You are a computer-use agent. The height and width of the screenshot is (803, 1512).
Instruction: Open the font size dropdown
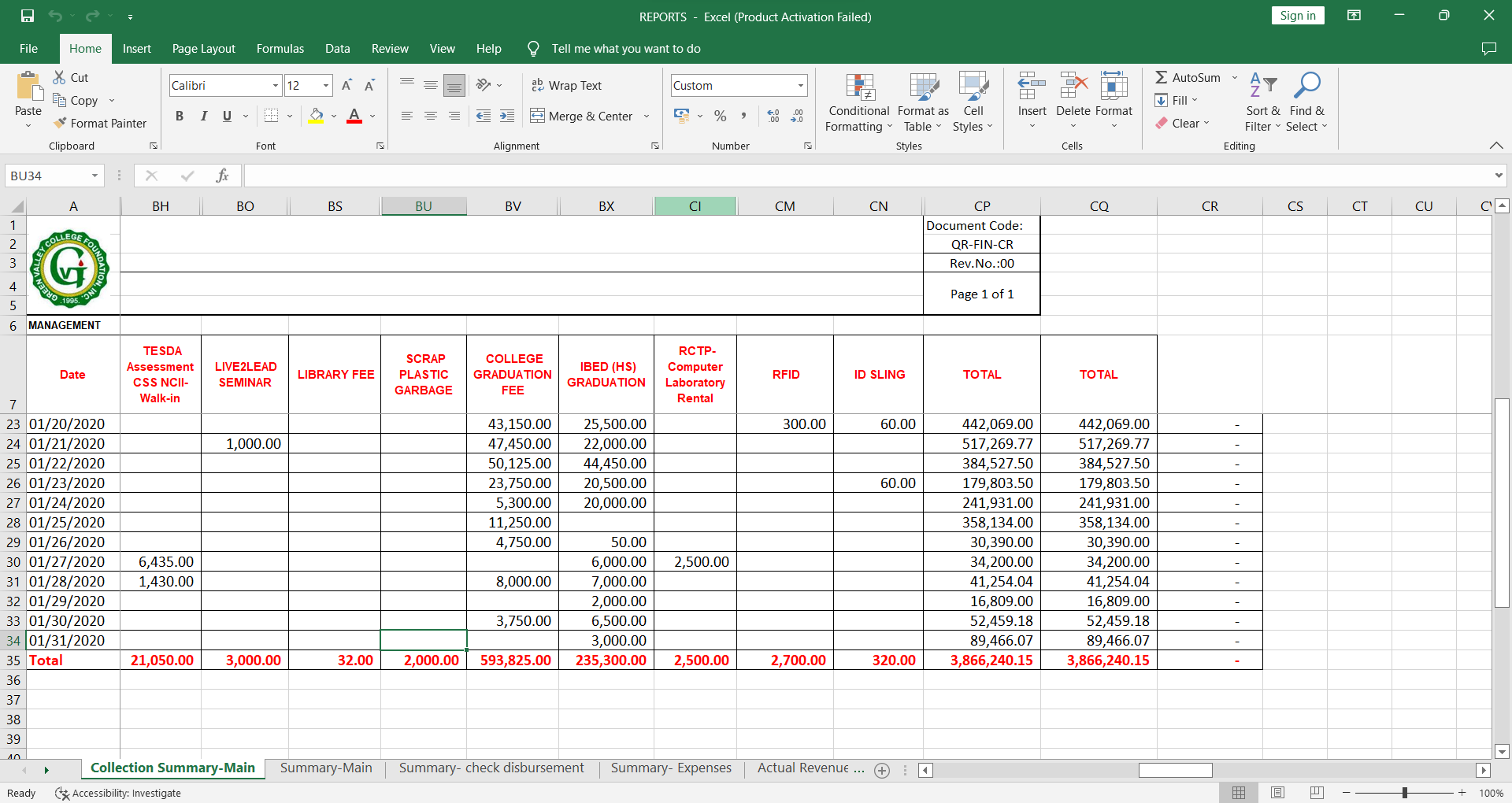click(326, 85)
